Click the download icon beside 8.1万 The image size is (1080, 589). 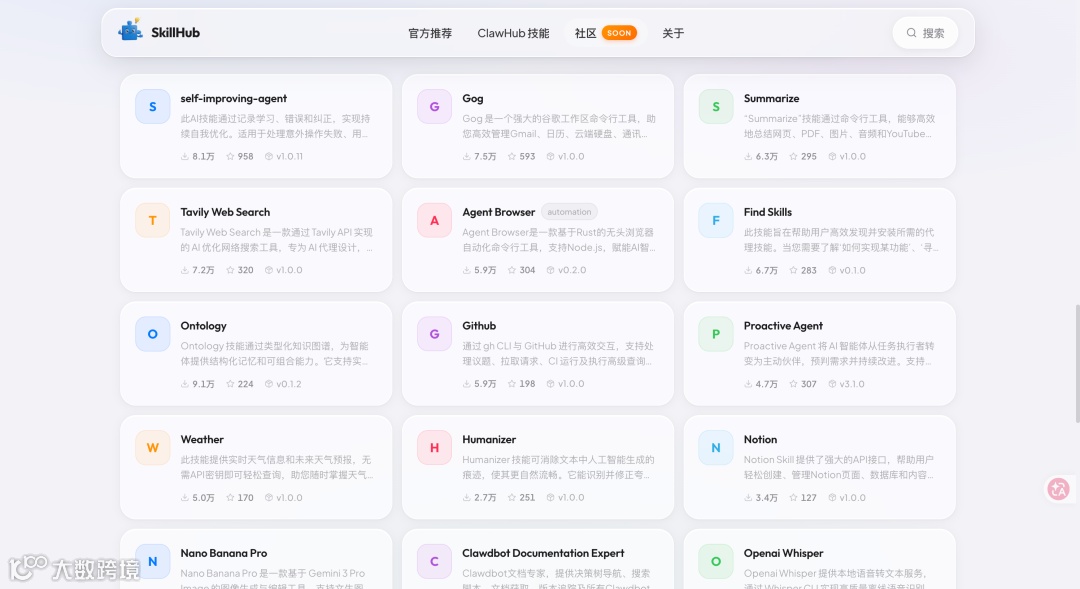coord(185,156)
